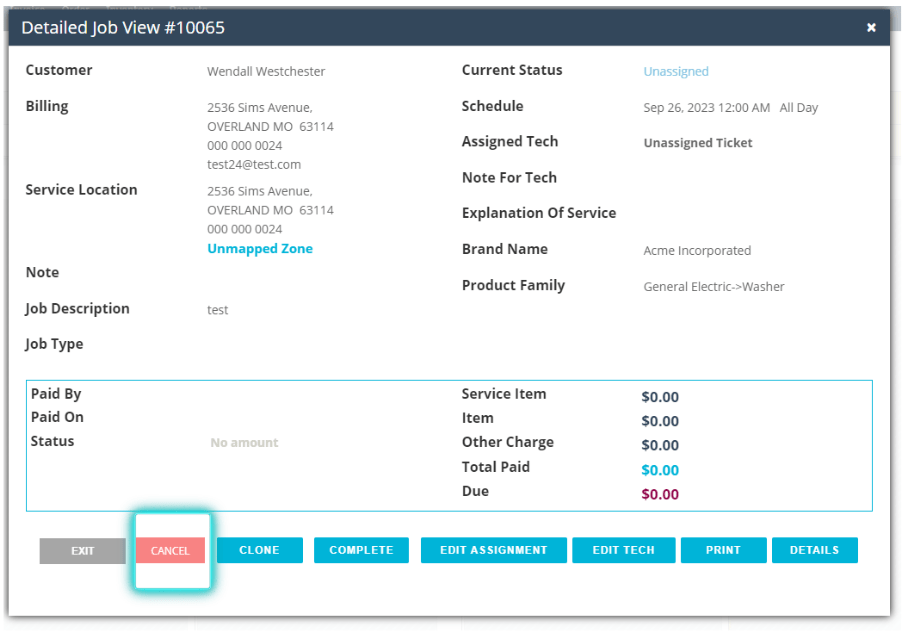
Task: Click the Job Type label
Action: (54, 344)
